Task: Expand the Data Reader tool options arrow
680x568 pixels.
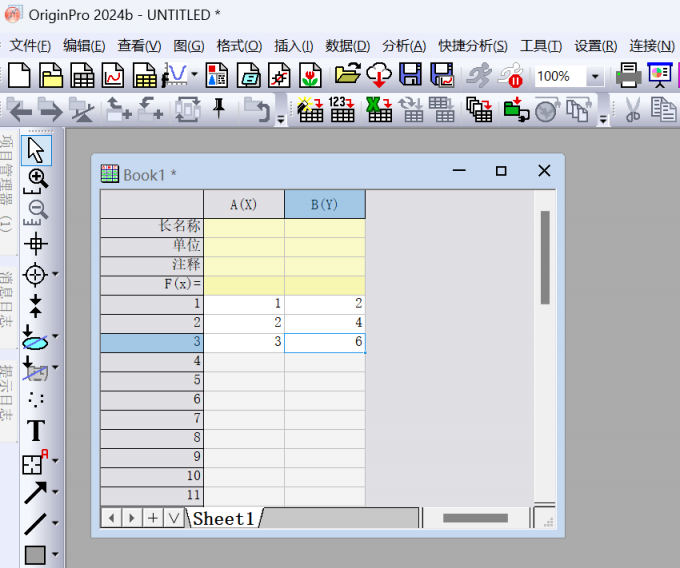Action: click(56, 274)
